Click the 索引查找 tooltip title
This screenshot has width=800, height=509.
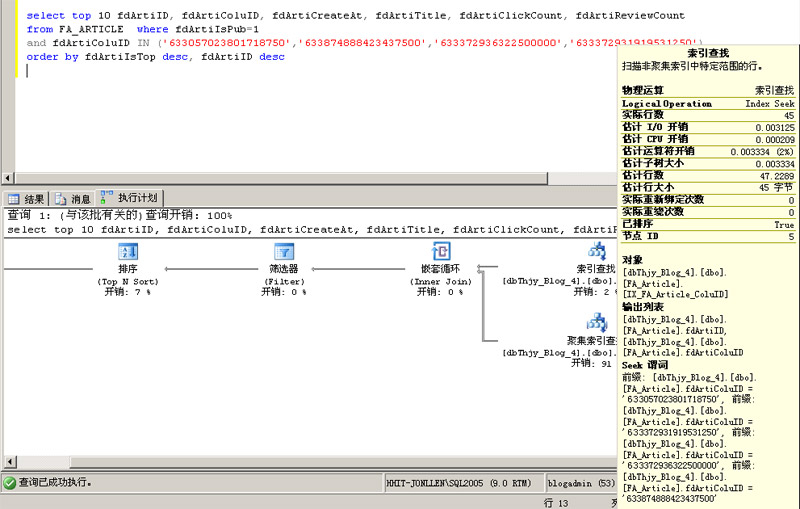tap(708, 53)
